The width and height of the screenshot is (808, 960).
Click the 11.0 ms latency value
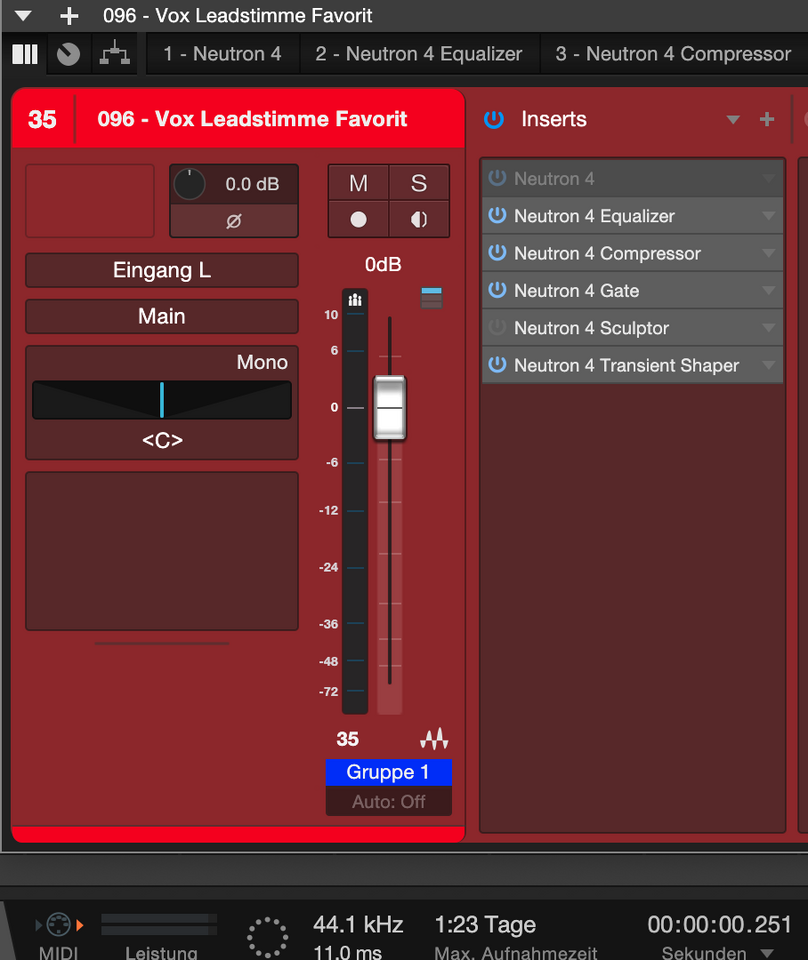pyautogui.click(x=348, y=953)
